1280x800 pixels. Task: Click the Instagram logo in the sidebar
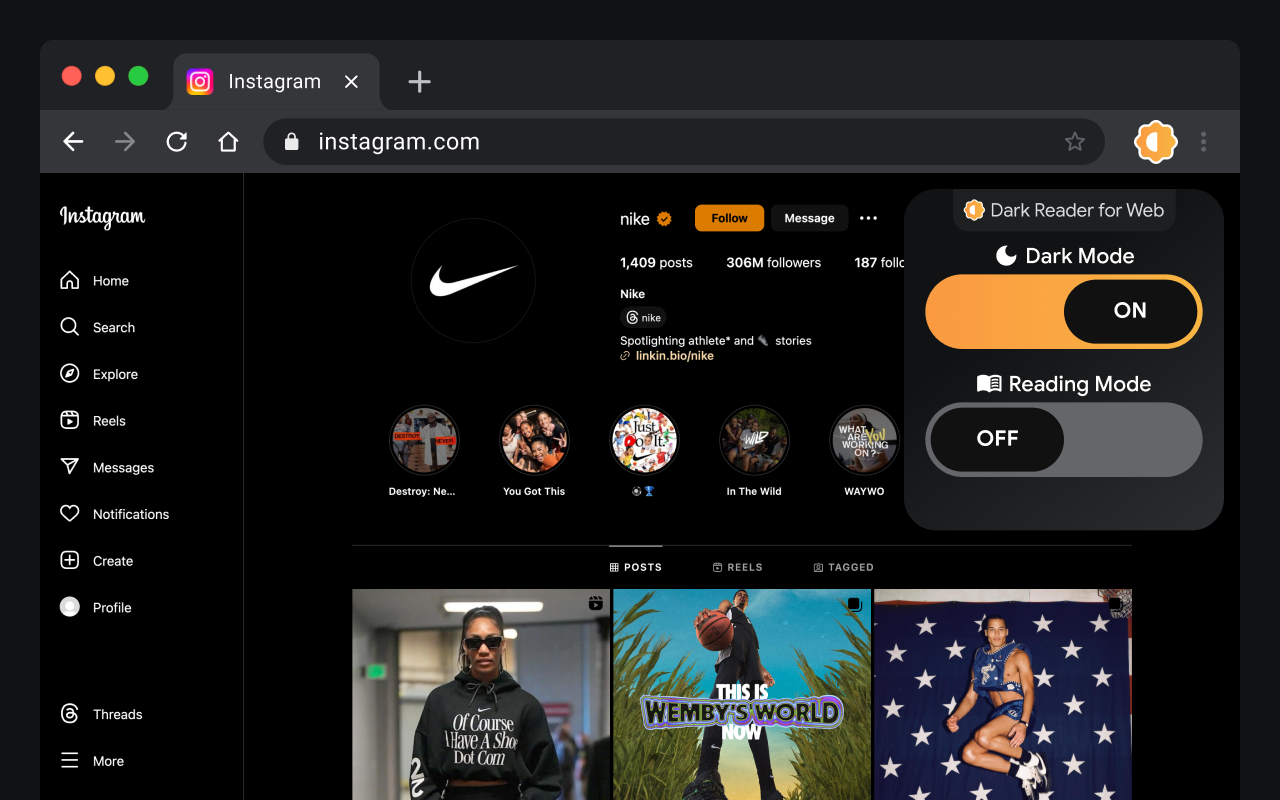click(x=102, y=217)
